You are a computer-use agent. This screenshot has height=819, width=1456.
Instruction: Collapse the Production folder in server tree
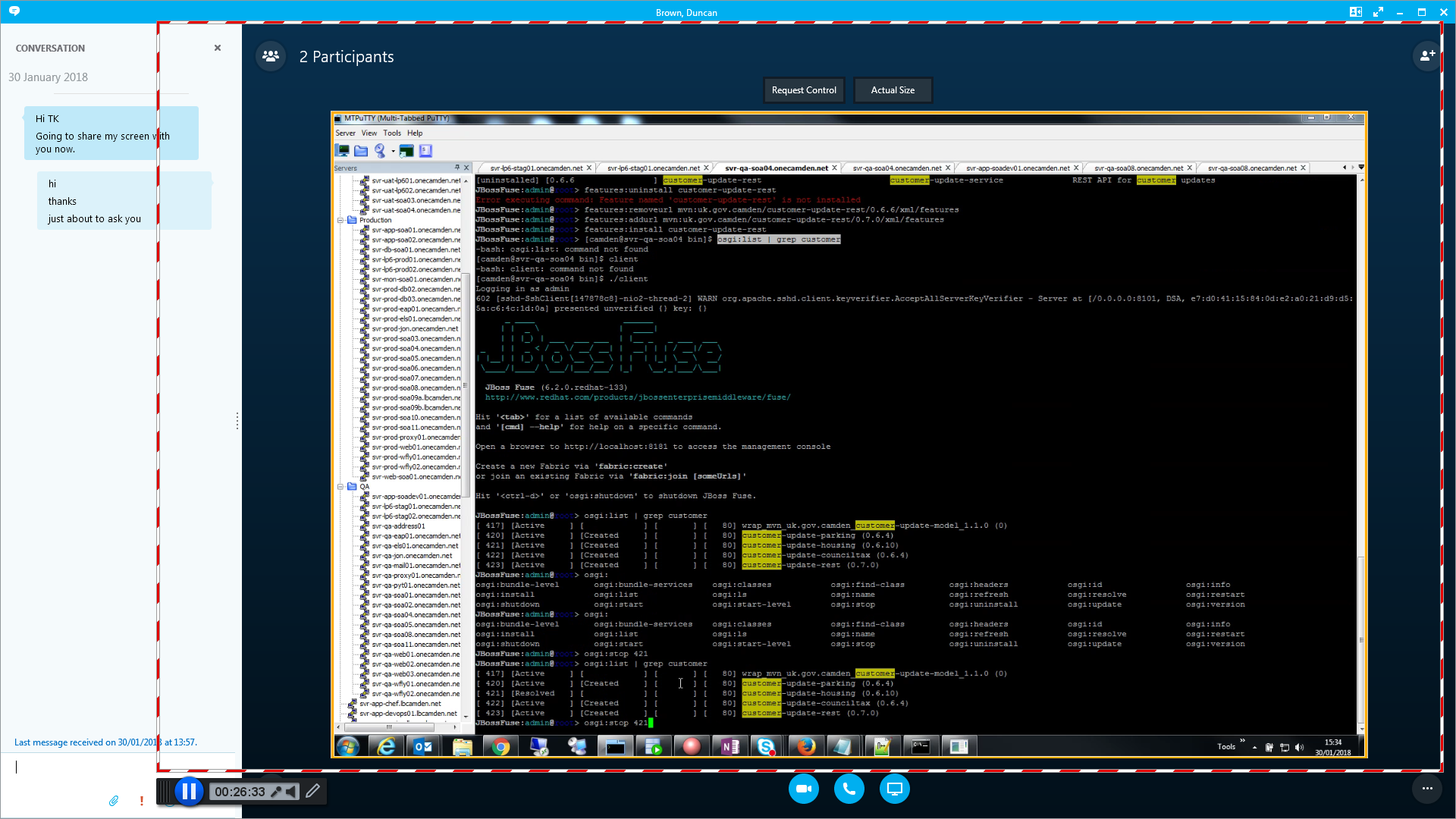coord(340,220)
